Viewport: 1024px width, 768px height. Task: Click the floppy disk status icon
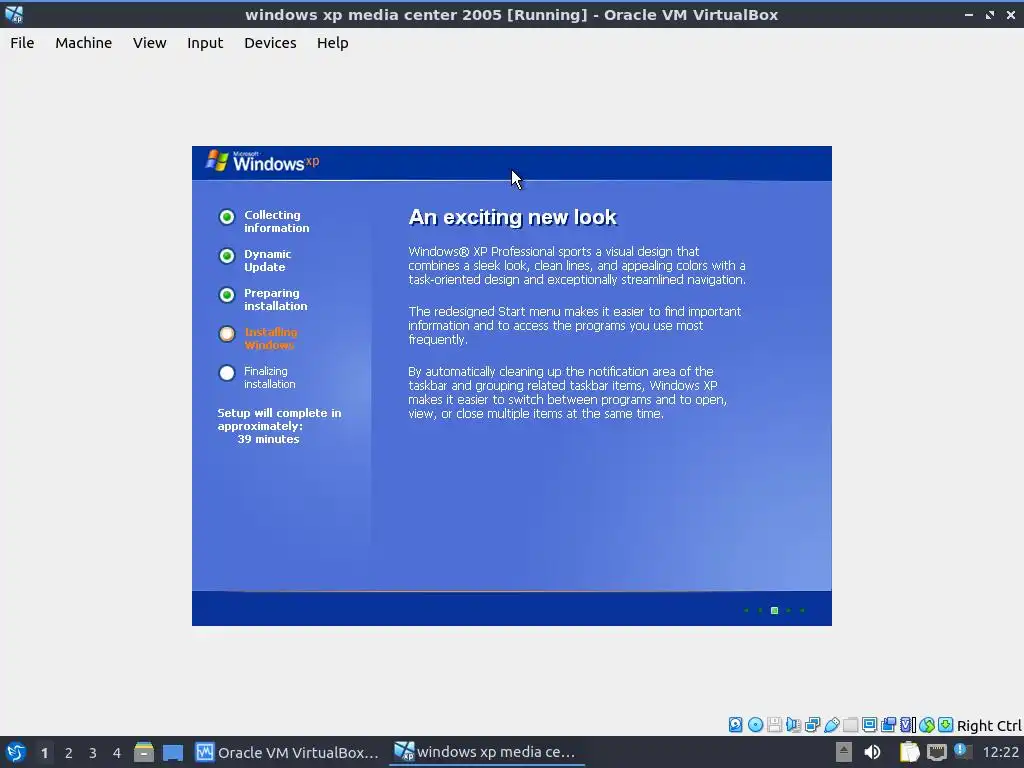pos(775,725)
